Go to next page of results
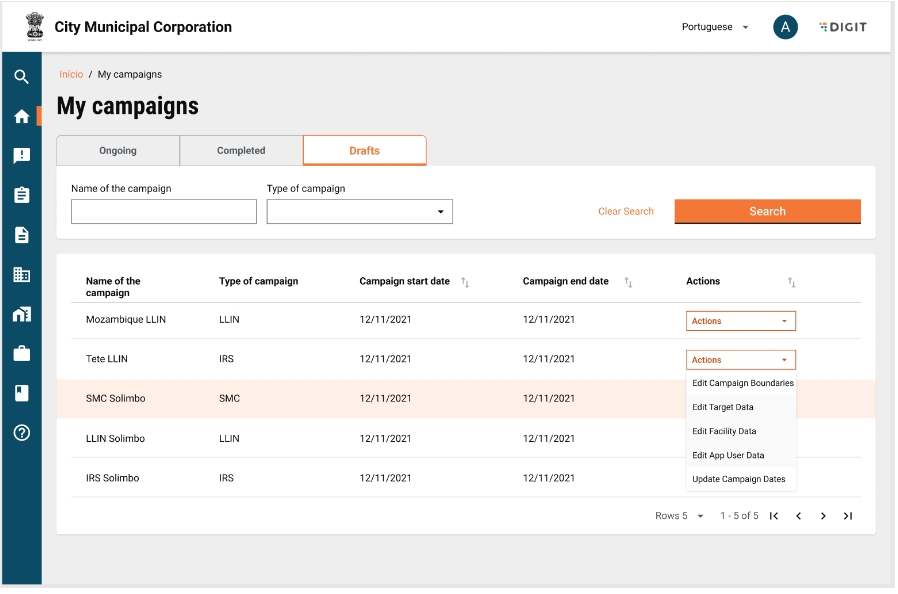Screen dimensions: 898x594 click(x=823, y=516)
